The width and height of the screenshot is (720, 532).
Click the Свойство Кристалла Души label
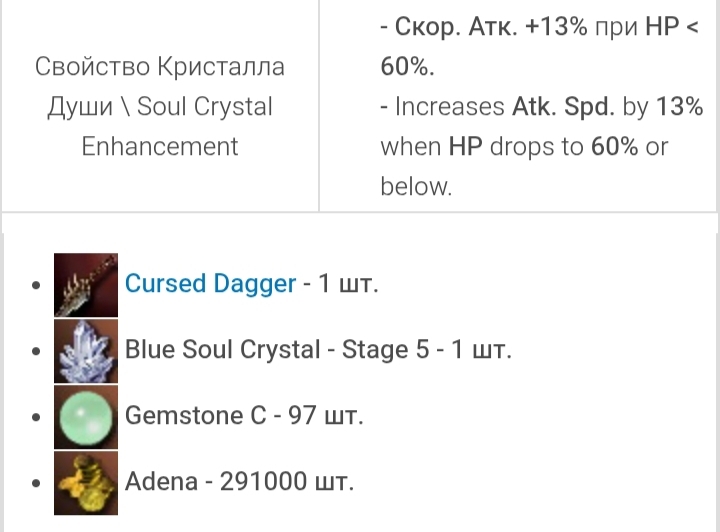coord(160,67)
